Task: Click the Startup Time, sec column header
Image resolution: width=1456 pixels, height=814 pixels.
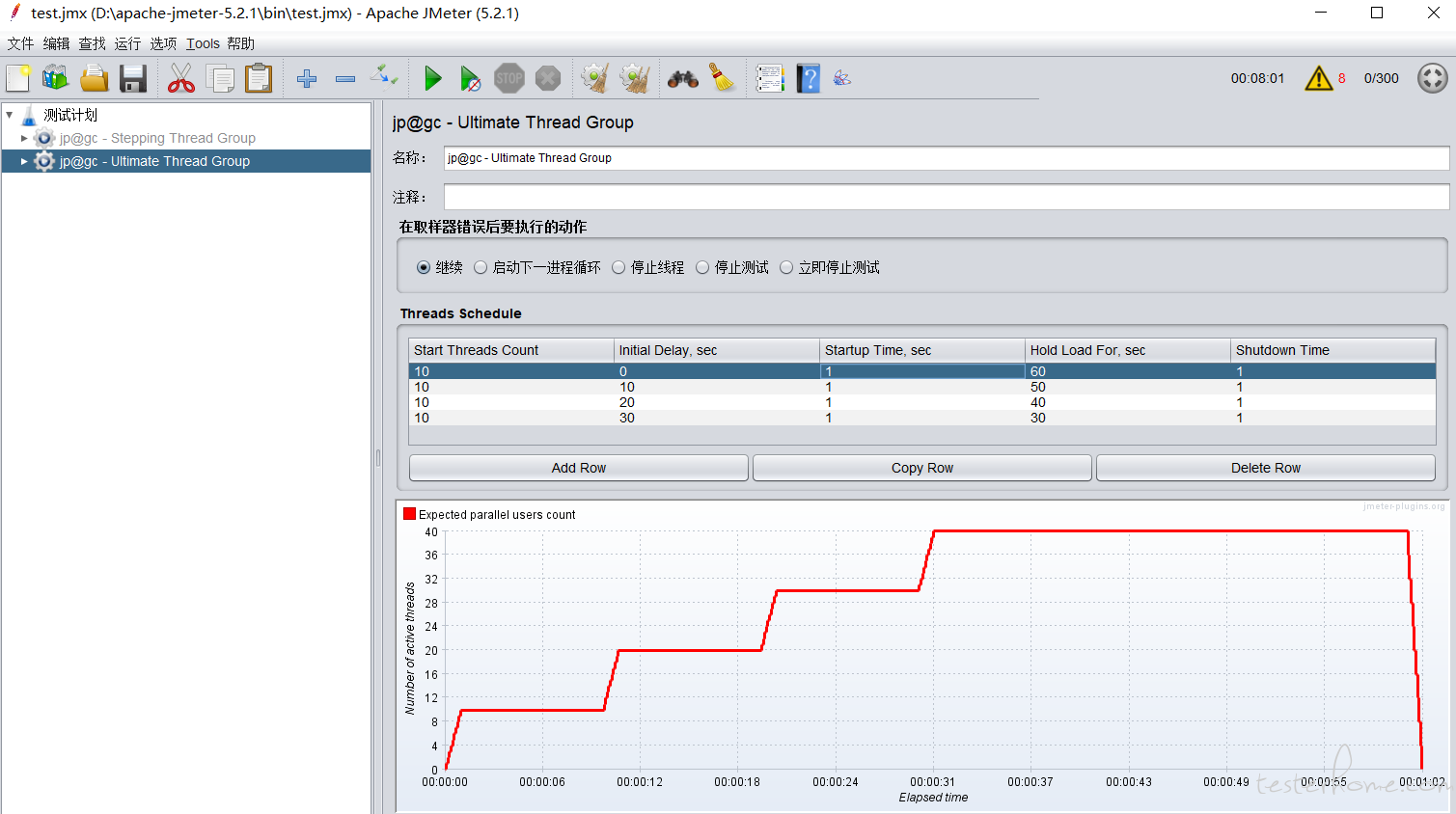Action: point(922,350)
